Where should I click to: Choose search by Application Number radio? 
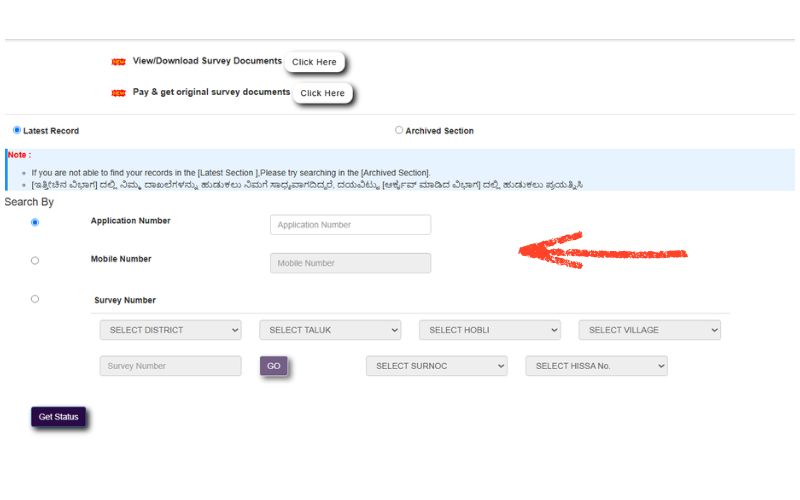pyautogui.click(x=35, y=222)
